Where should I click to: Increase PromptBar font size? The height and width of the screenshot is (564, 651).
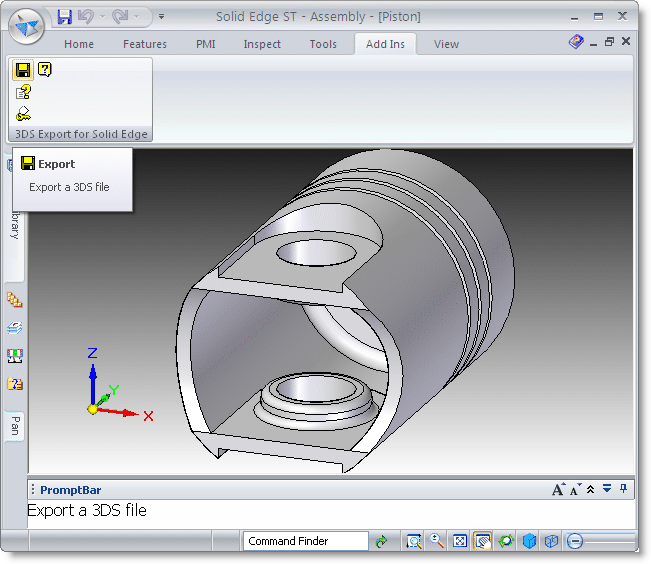(x=559, y=489)
